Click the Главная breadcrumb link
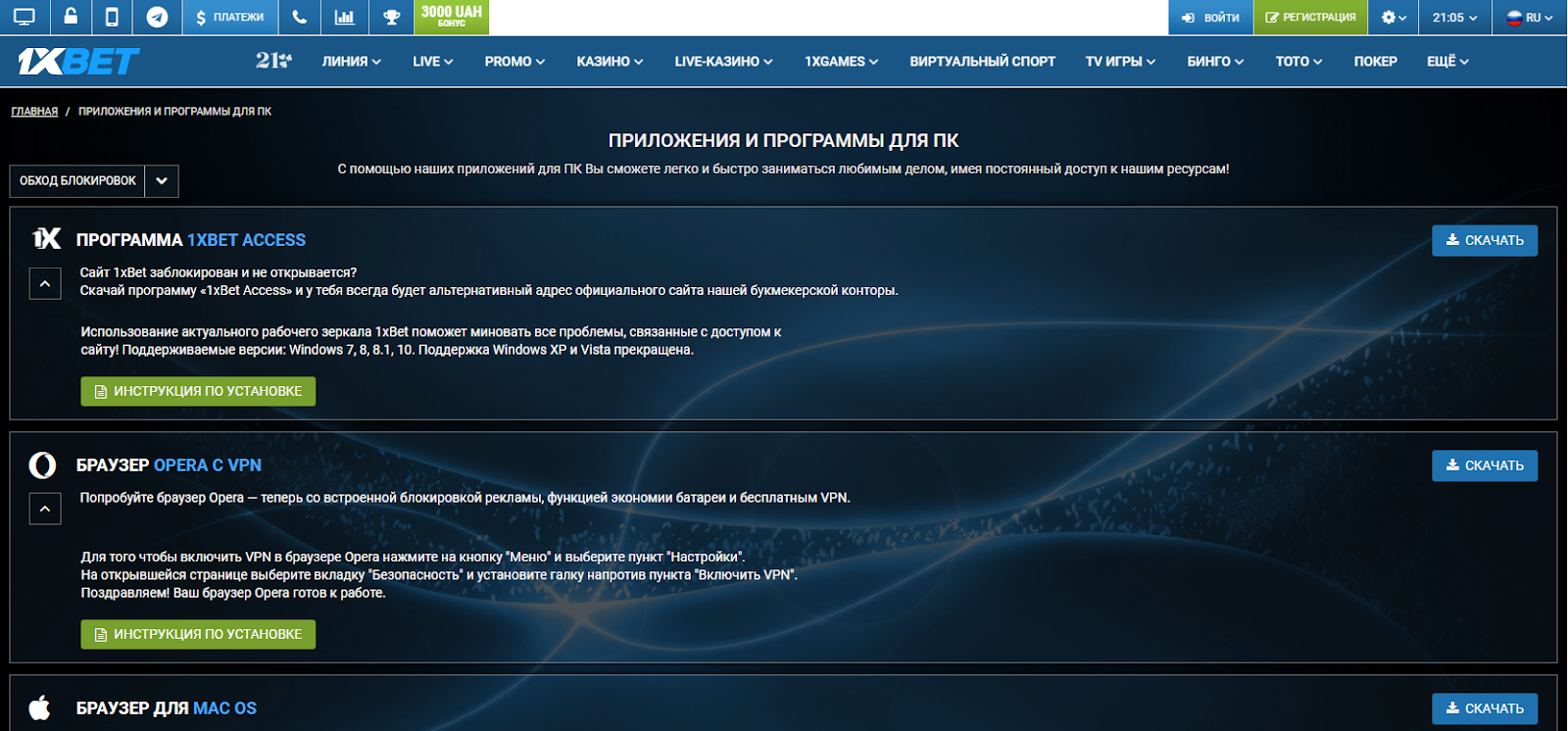1568x731 pixels. coord(34,112)
